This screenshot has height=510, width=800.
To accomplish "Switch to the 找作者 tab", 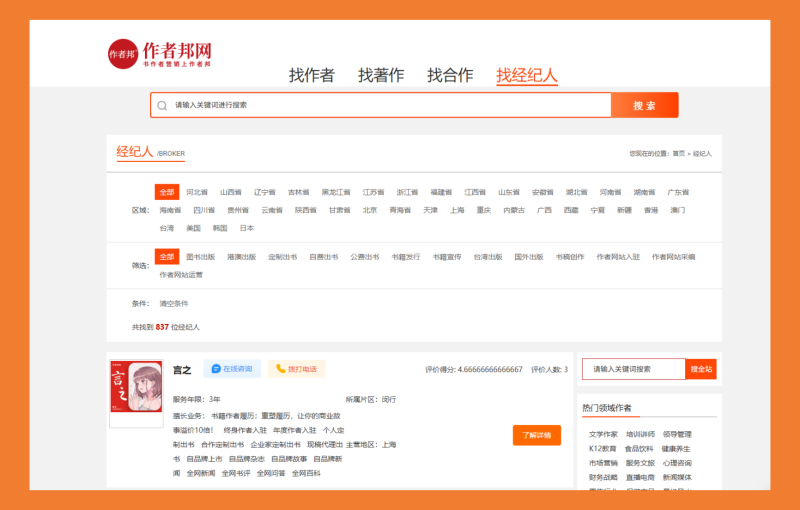I will click(x=311, y=75).
